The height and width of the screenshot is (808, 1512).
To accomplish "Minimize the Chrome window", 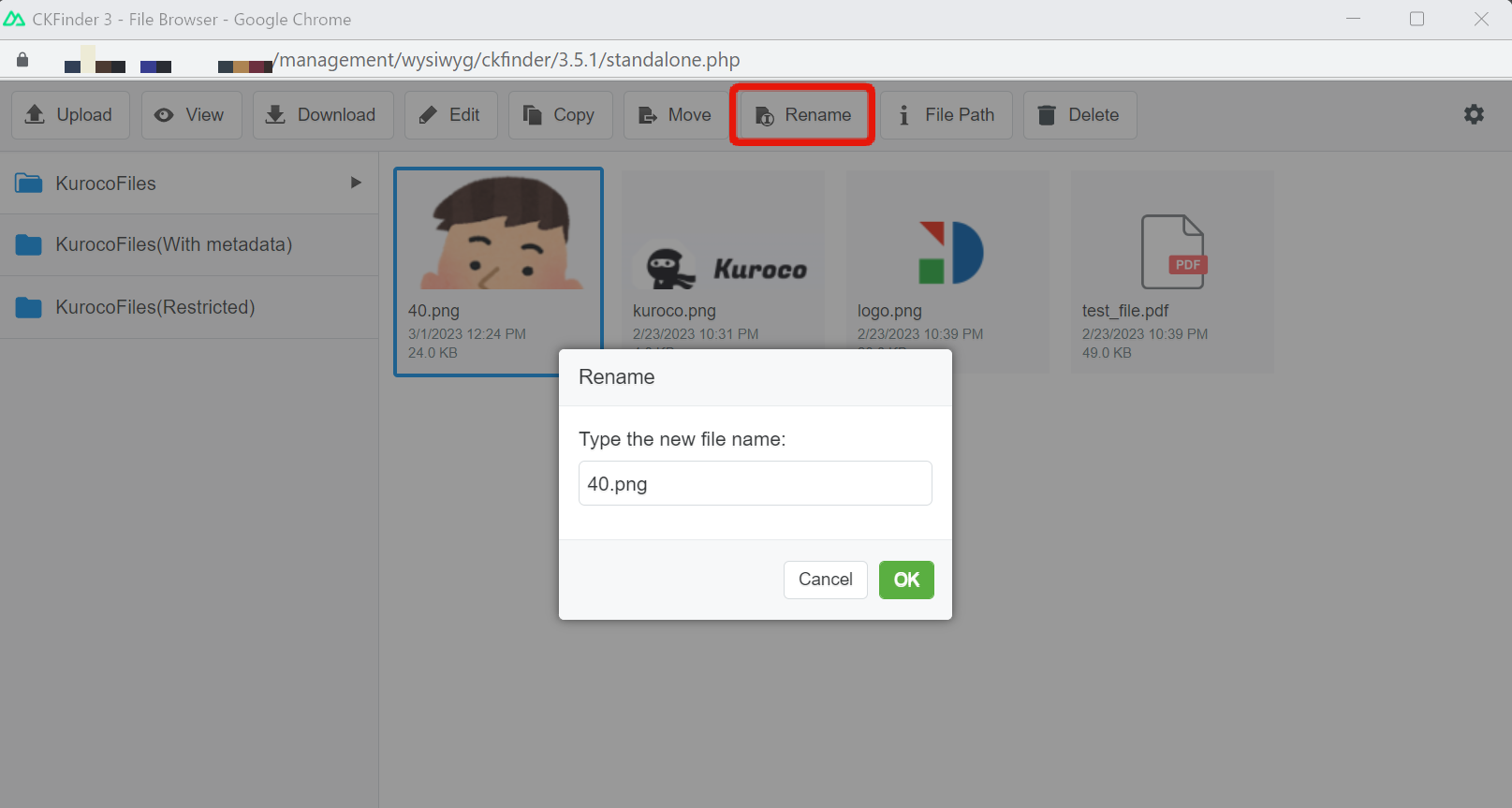I will tap(1353, 19).
